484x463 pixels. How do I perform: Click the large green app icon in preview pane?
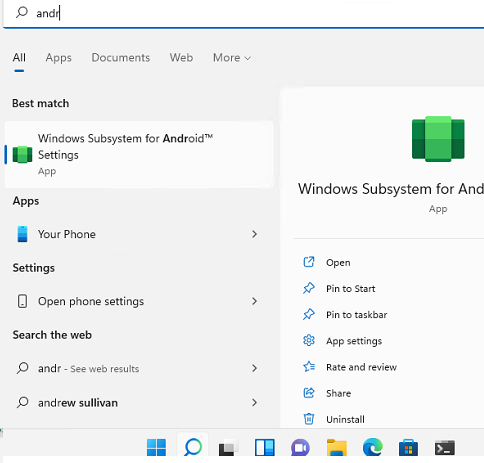tap(438, 139)
